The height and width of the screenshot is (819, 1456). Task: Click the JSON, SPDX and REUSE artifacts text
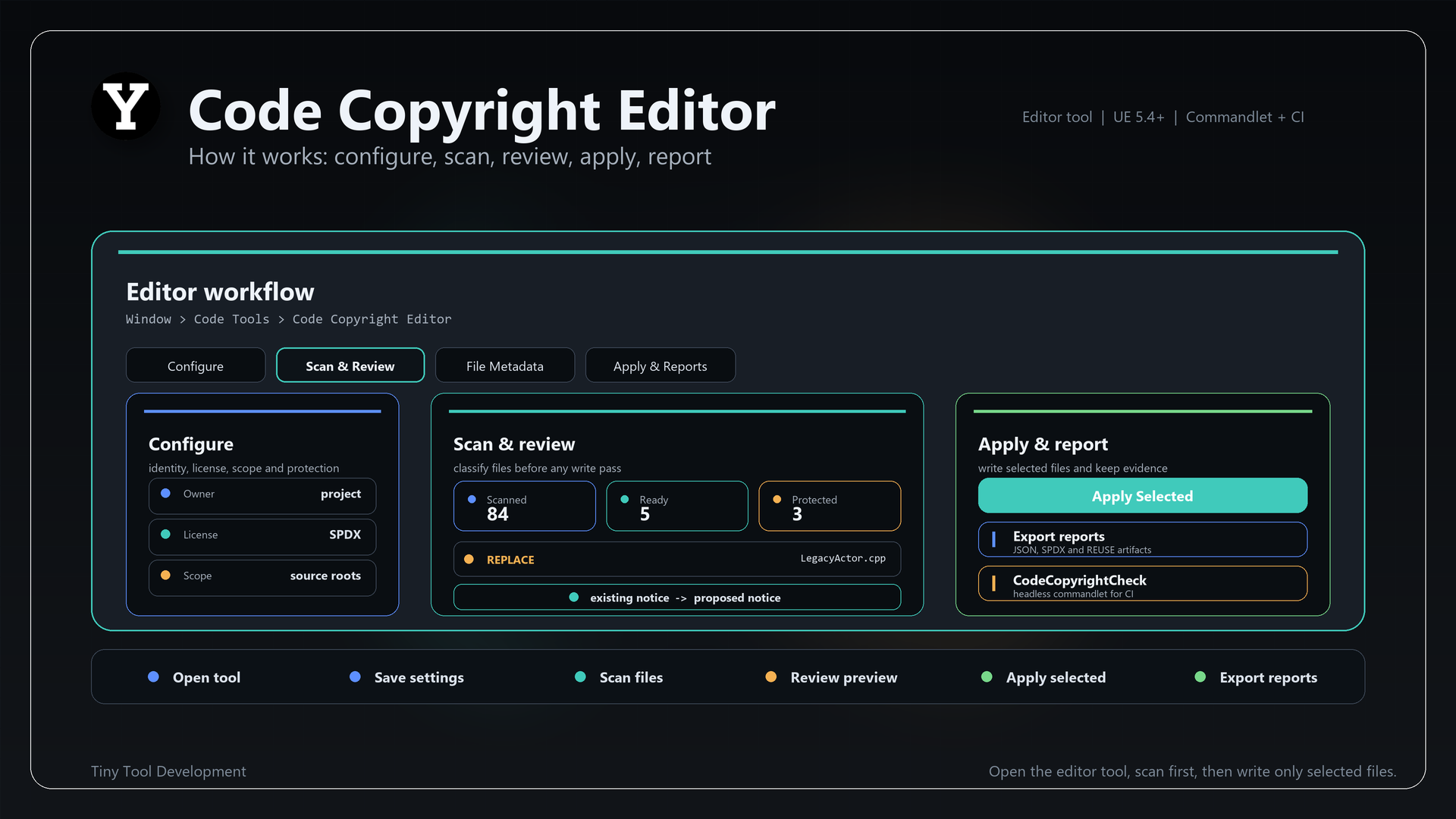click(1082, 551)
